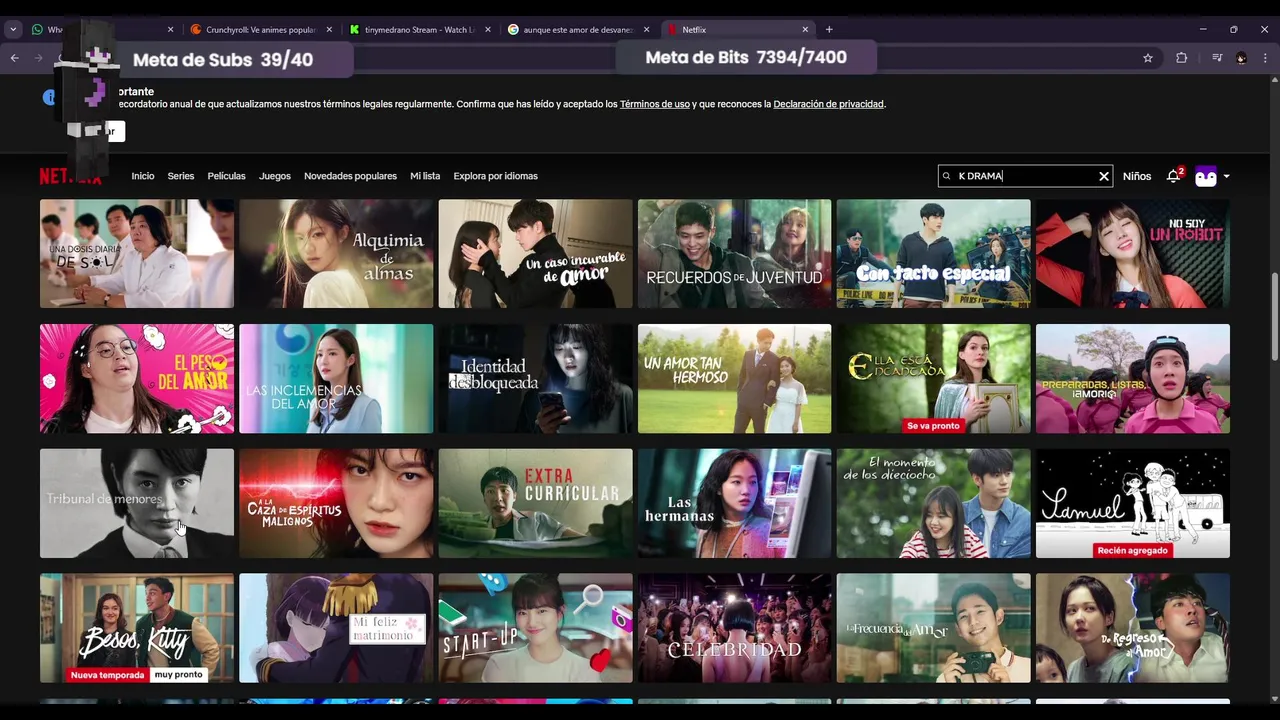Open Ella está encantada
Viewport: 1280px width, 720px height.
click(x=933, y=378)
